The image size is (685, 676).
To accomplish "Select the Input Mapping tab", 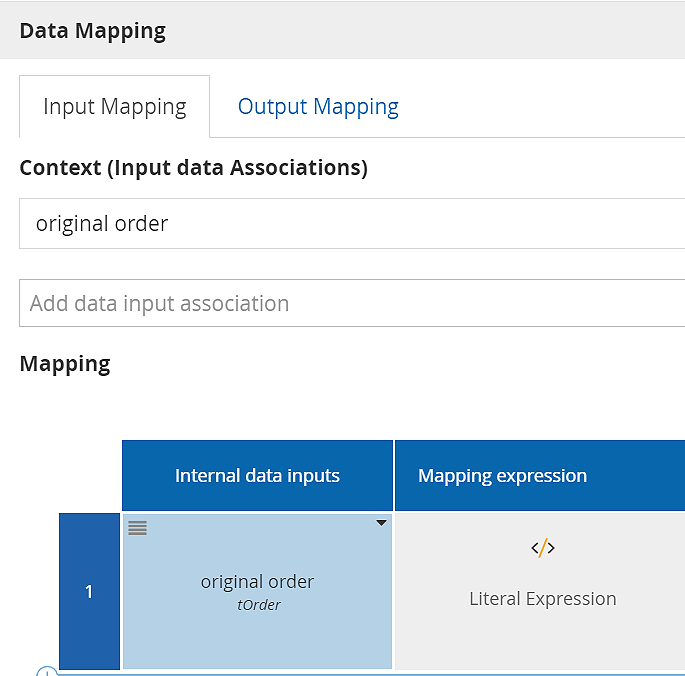I will pos(115,107).
